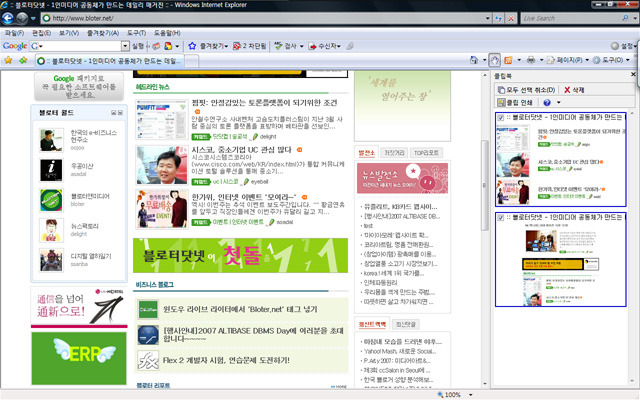
Task: Open the '시스코, 중소기업 UC 관심 많다' headline
Action: pos(242,150)
